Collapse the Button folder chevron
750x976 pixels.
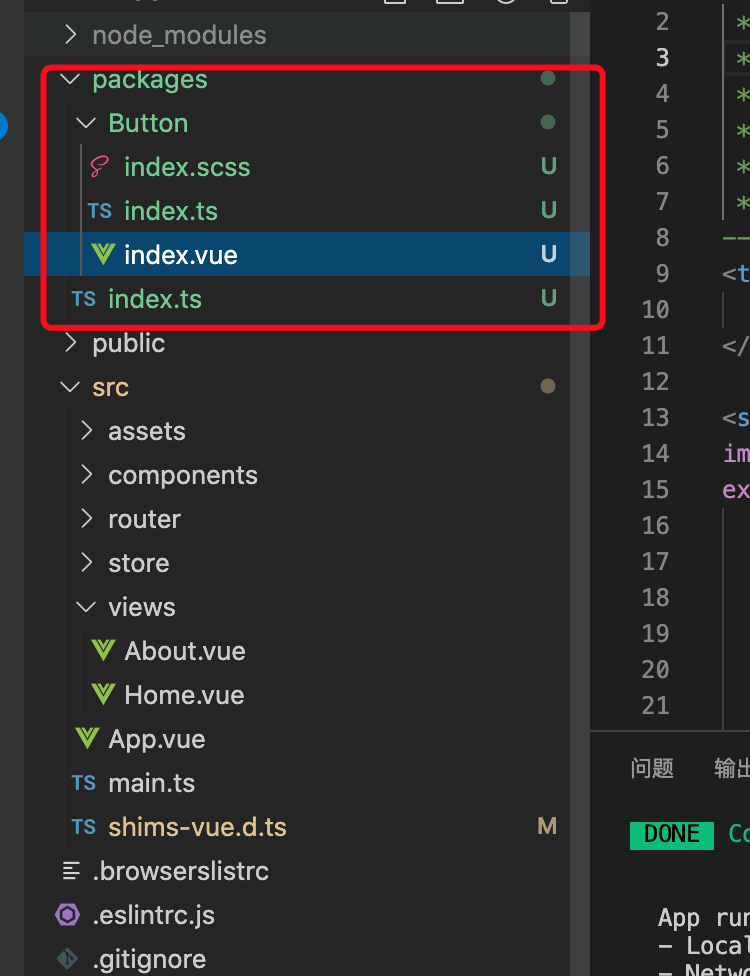click(86, 123)
